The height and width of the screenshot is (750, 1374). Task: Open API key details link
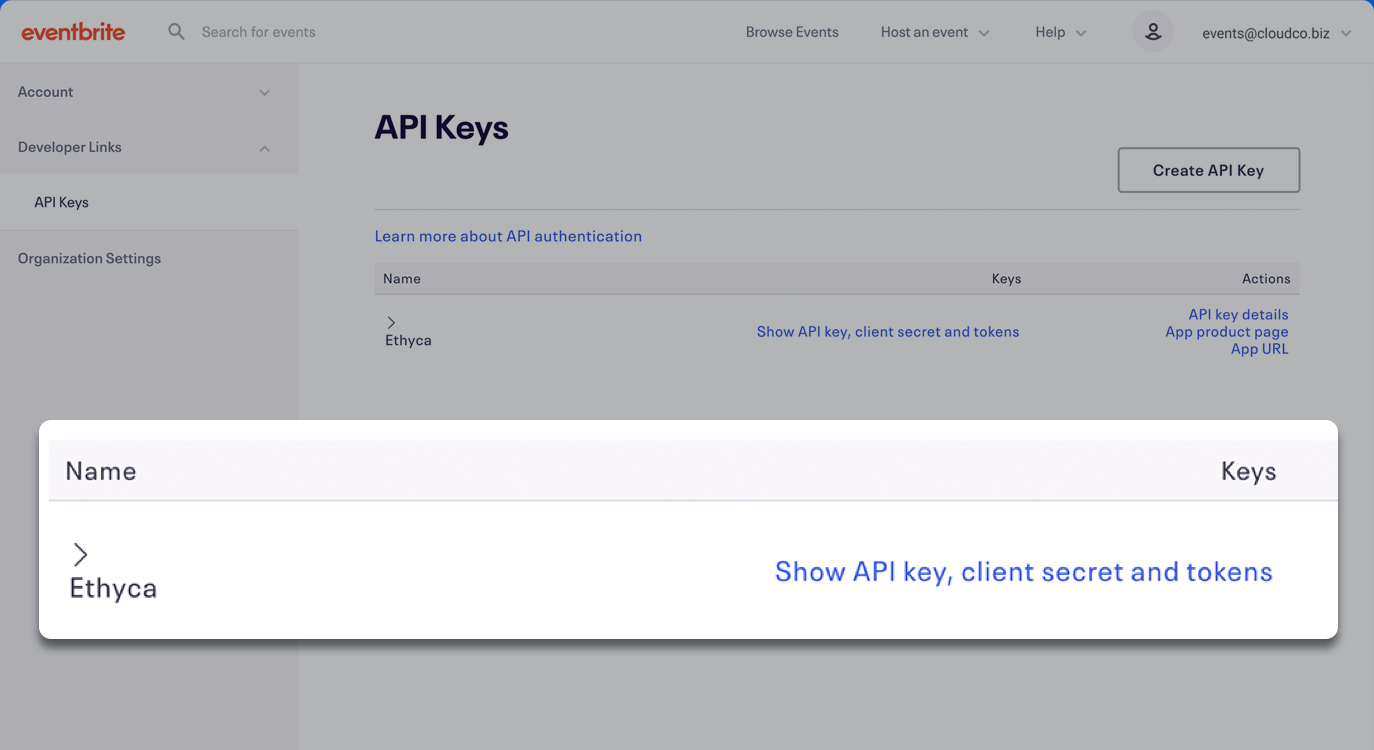(x=1238, y=314)
